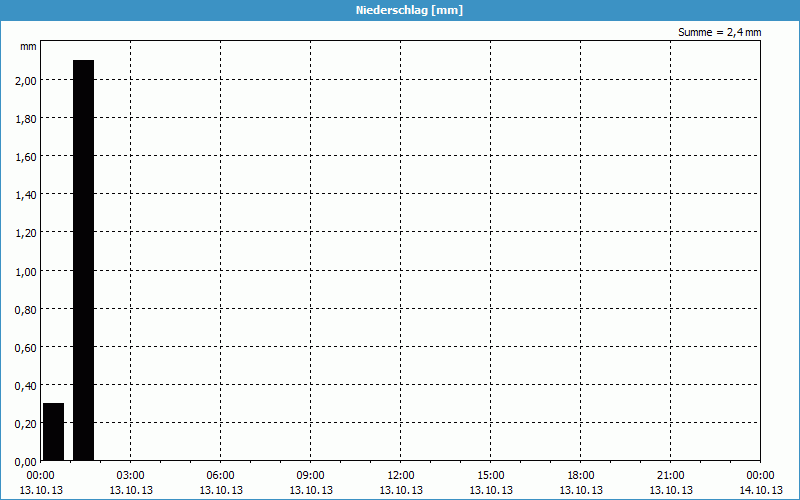Select the 1,60 y-axis value
Image resolution: width=800 pixels, height=500 pixels.
pyautogui.click(x=26, y=157)
